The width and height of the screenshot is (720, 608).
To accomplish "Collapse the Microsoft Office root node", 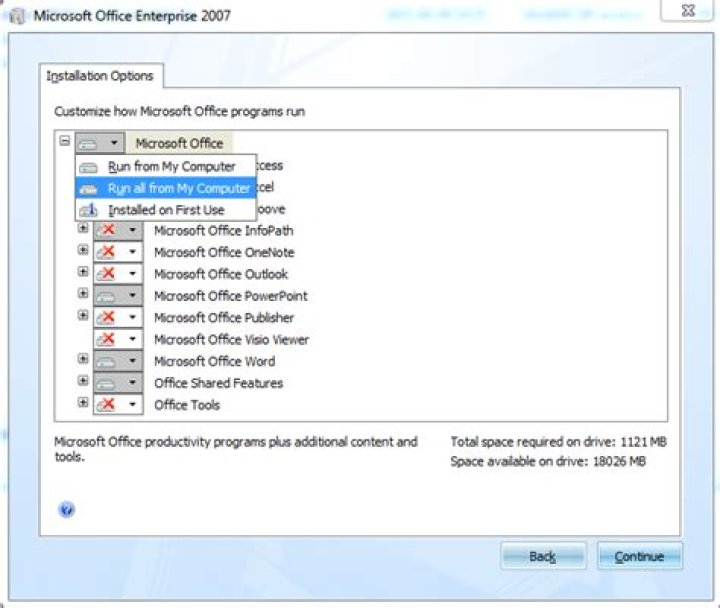I will 65,141.
